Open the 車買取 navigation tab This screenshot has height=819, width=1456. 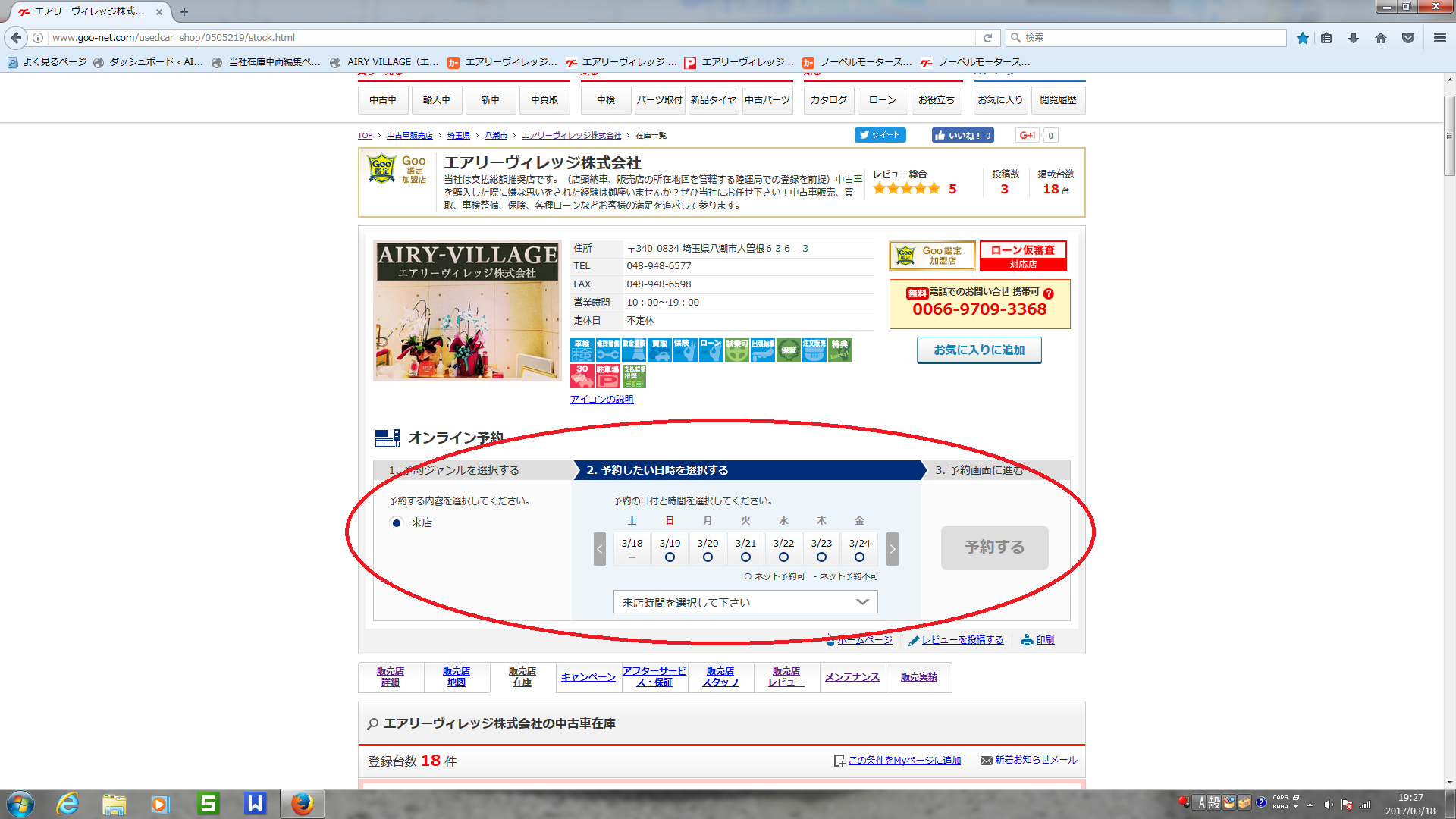pyautogui.click(x=544, y=100)
